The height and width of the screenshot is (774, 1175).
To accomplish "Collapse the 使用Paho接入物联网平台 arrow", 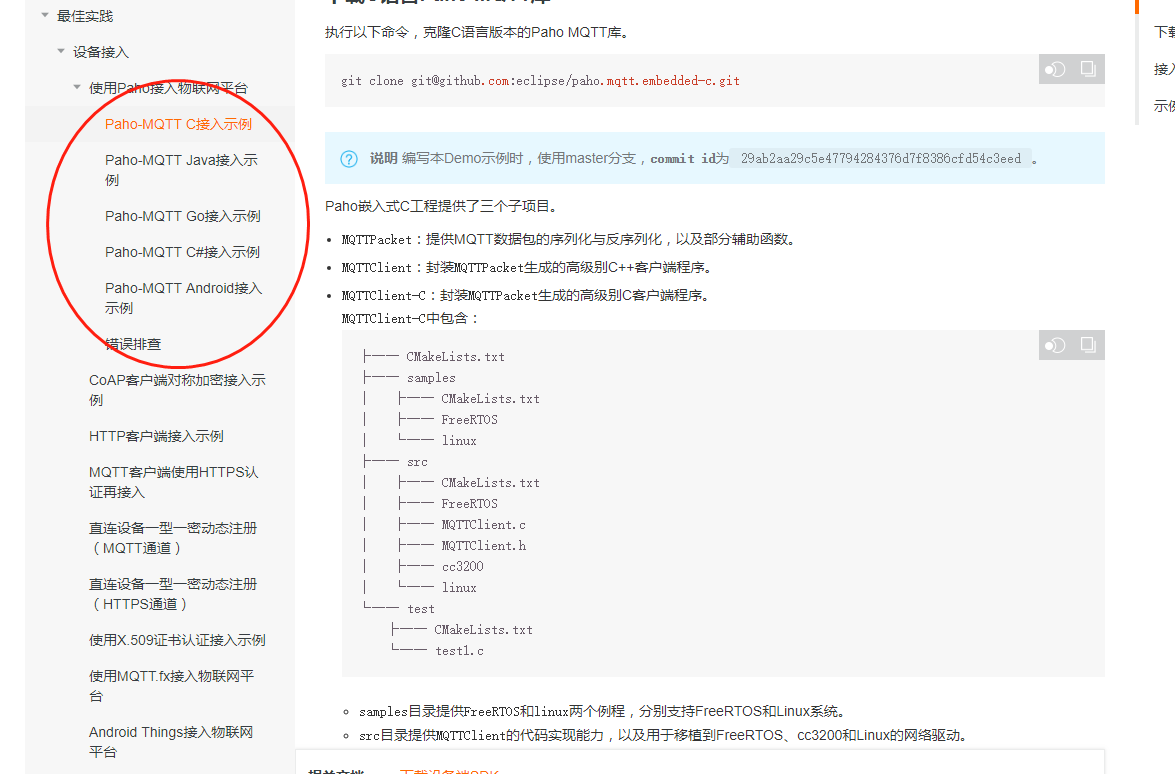I will pos(76,87).
